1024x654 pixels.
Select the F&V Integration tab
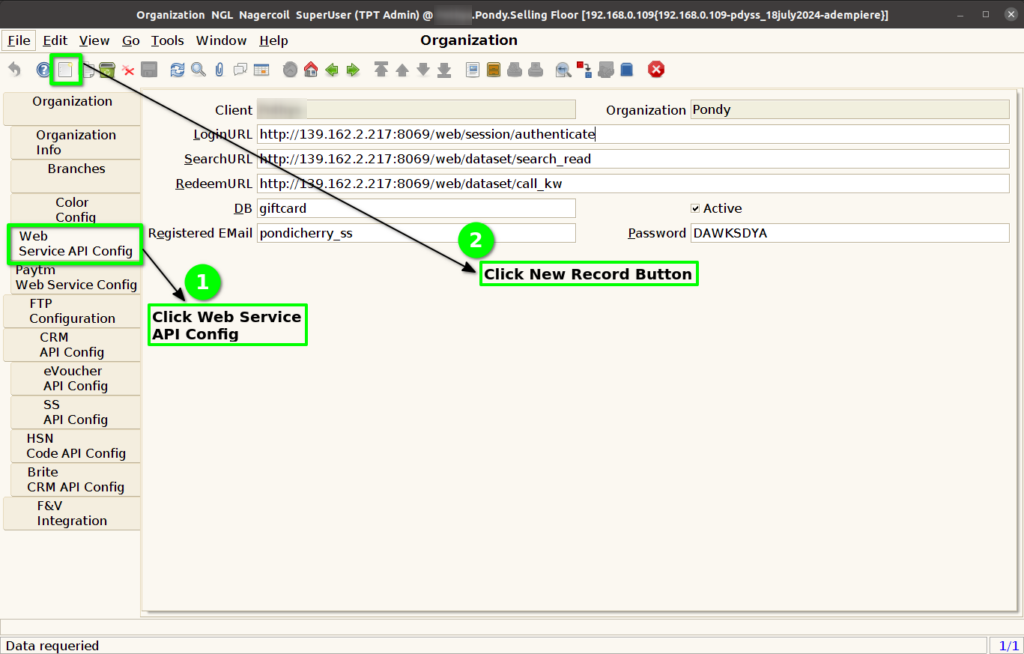pos(72,514)
